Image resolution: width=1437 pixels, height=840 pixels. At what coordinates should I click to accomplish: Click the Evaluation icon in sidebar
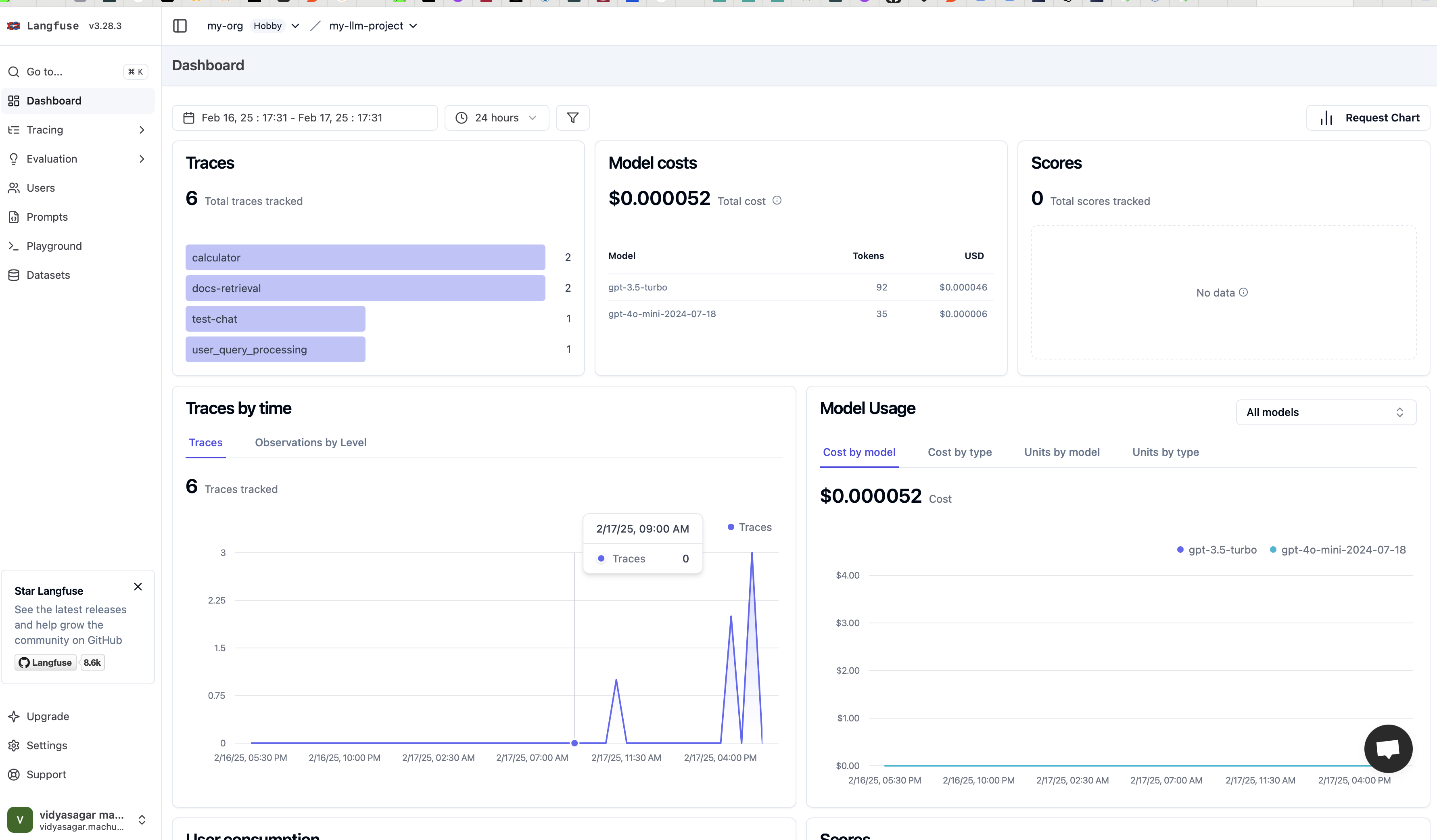point(14,158)
